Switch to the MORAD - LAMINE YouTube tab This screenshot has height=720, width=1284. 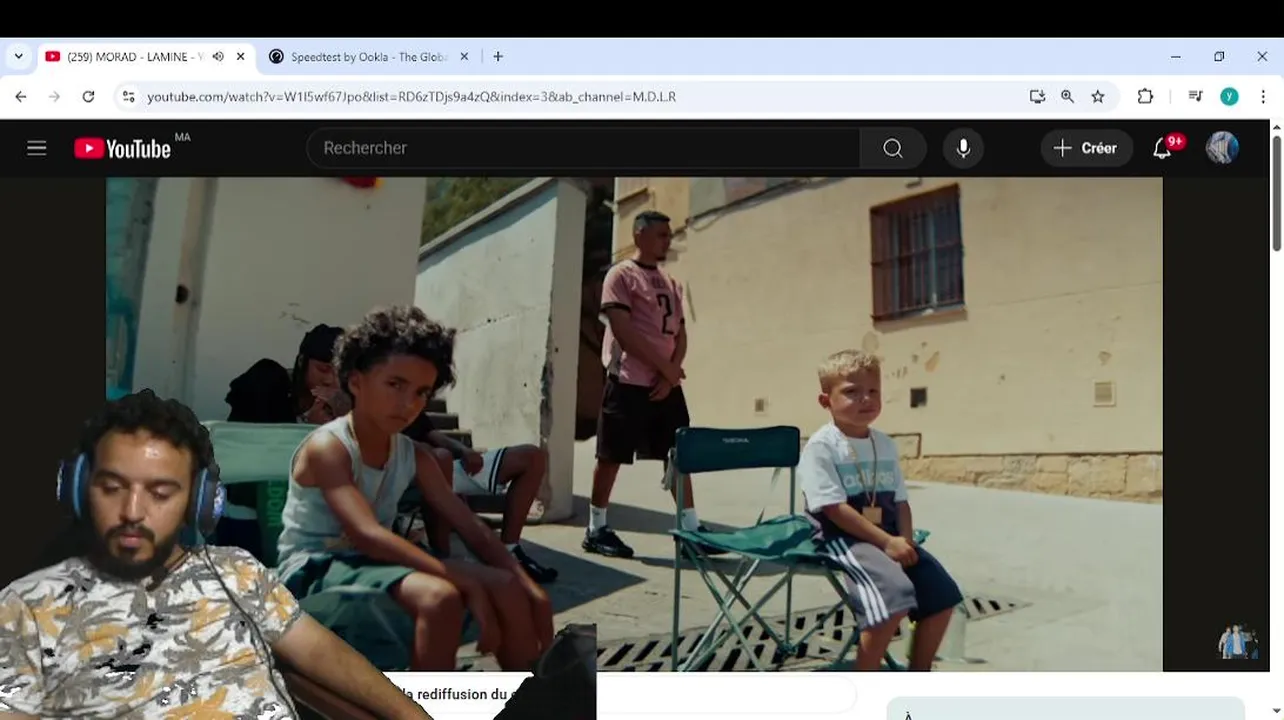135,57
